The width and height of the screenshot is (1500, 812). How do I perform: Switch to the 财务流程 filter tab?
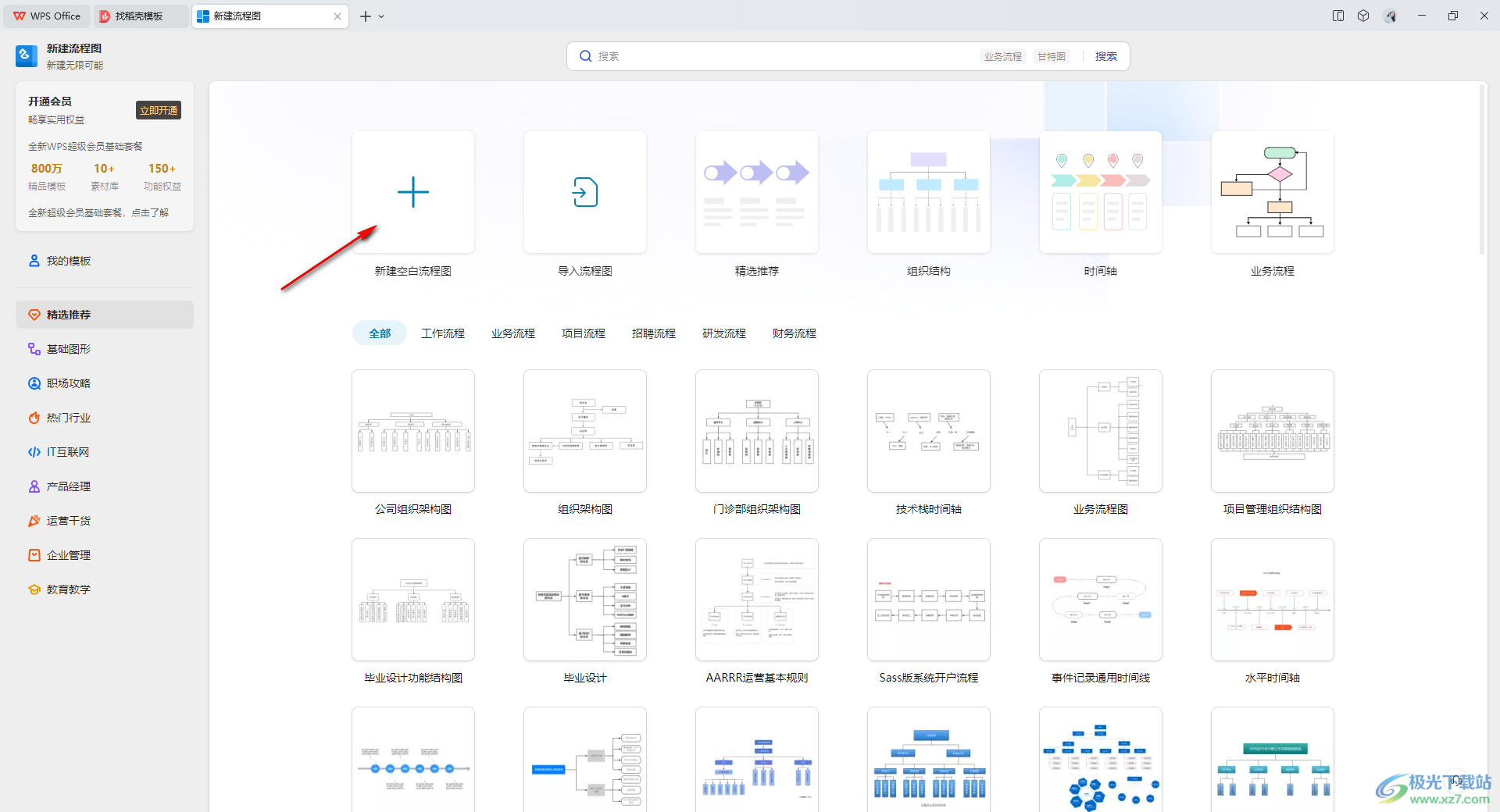pos(795,333)
